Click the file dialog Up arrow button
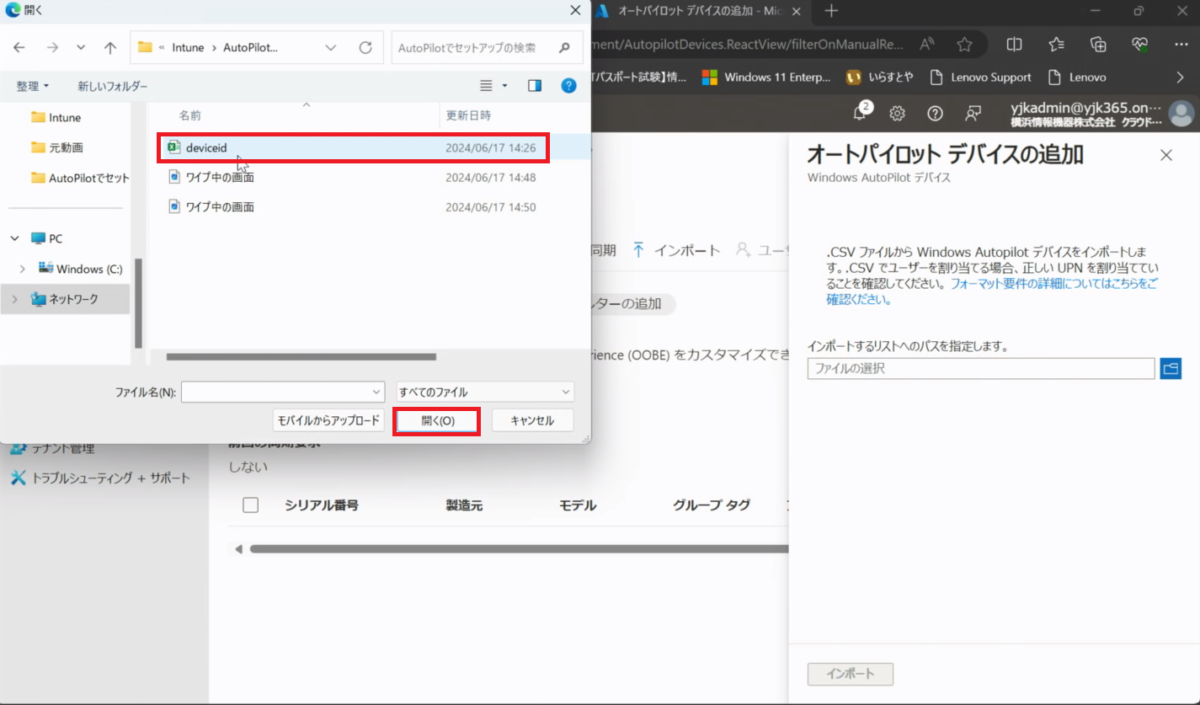 tap(110, 48)
